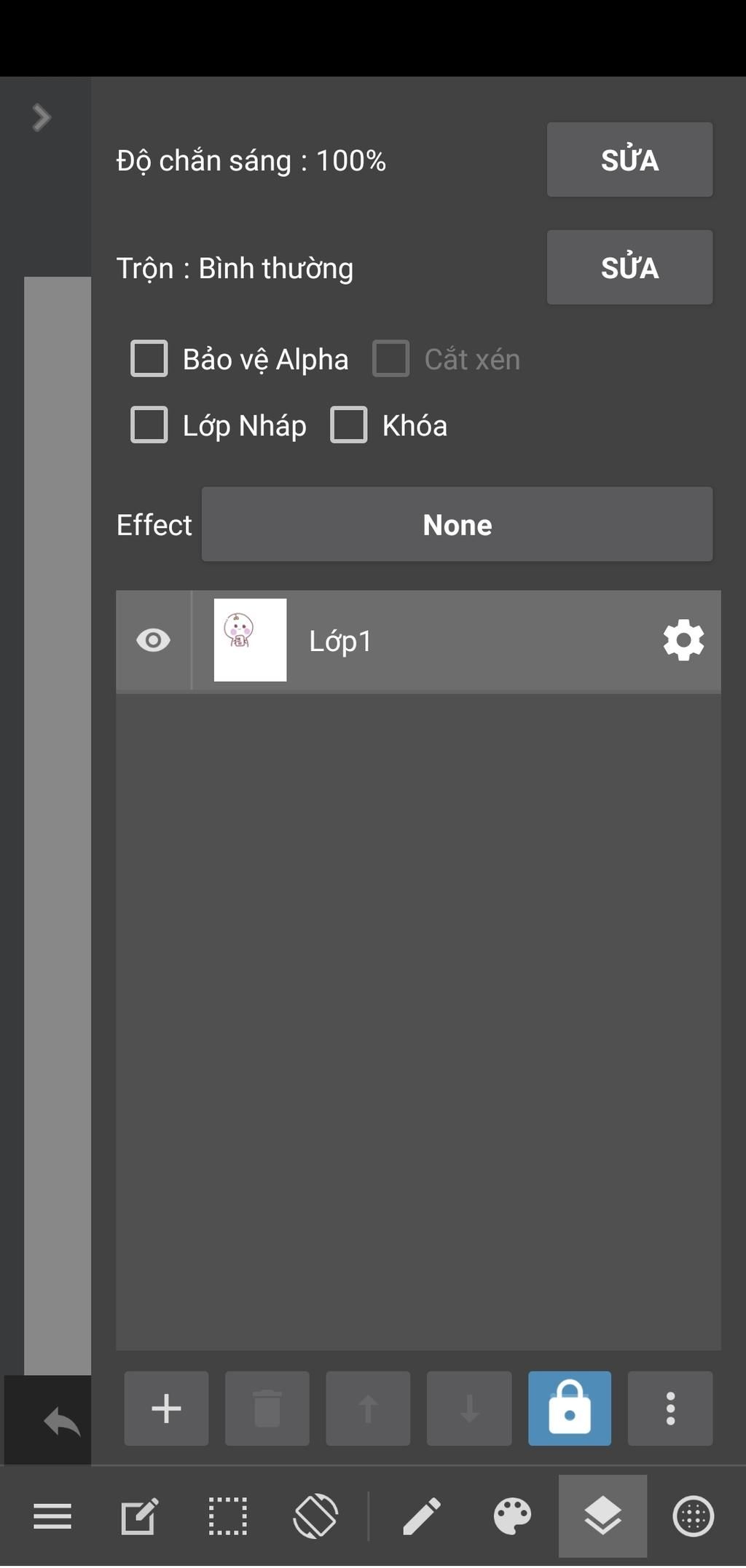Open the rotate canvas tool
The image size is (746, 1568).
coord(315,1518)
